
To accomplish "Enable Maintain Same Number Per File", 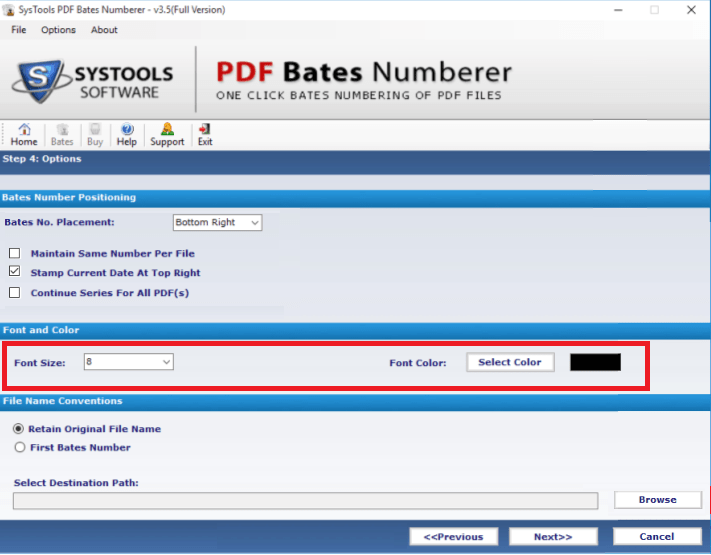I will (x=15, y=253).
